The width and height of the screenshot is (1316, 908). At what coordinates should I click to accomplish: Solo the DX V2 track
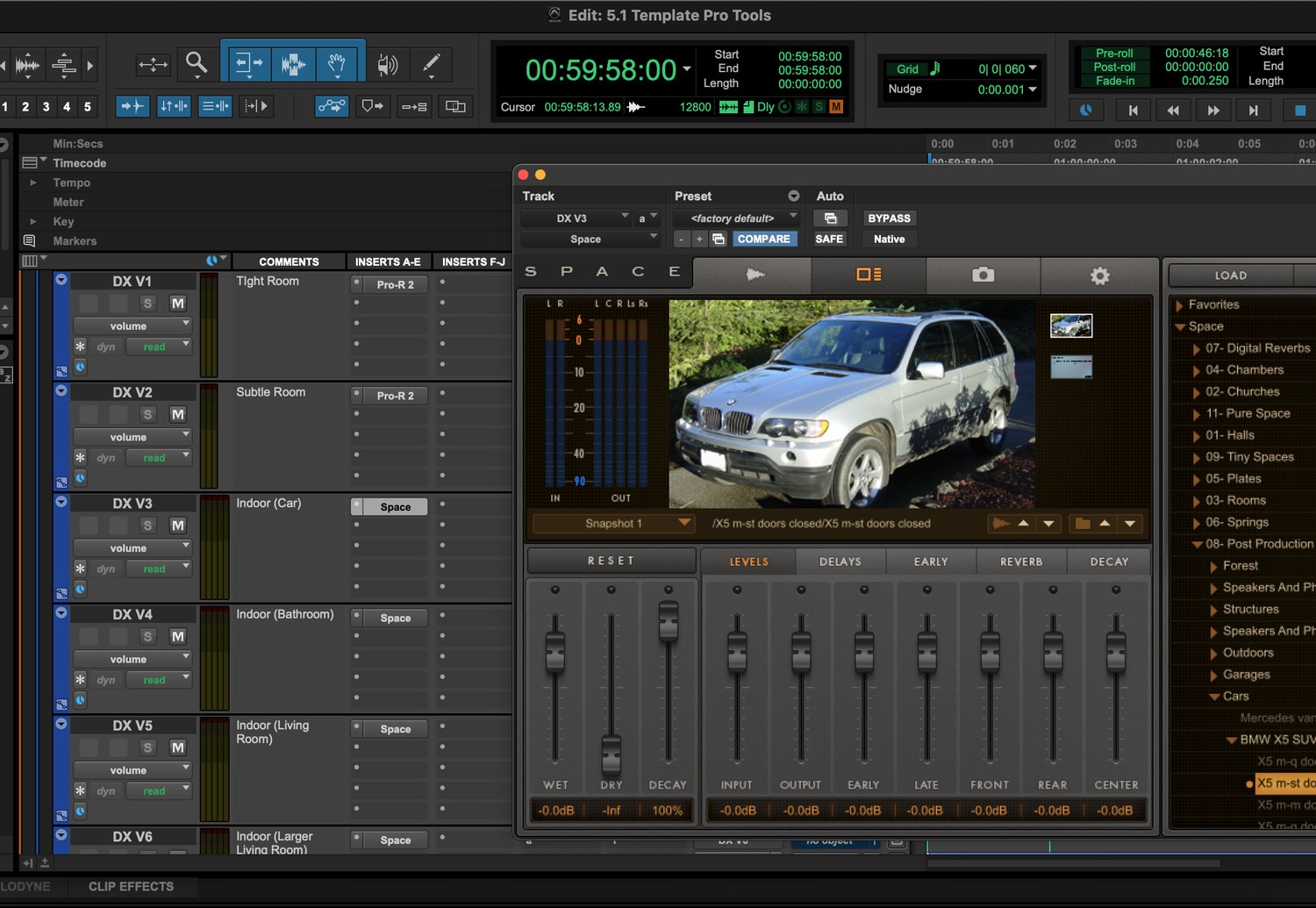147,414
